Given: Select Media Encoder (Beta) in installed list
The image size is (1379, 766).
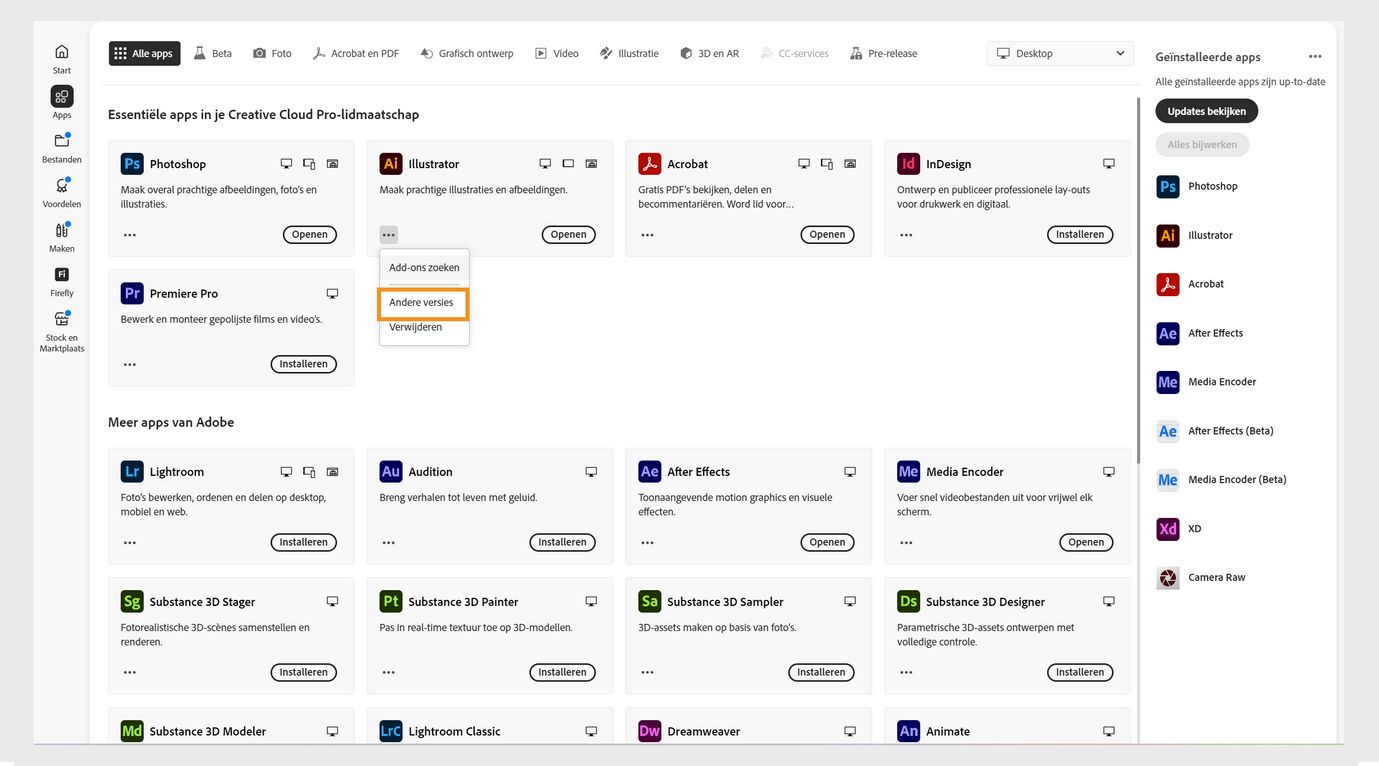Looking at the screenshot, I should click(x=1221, y=480).
